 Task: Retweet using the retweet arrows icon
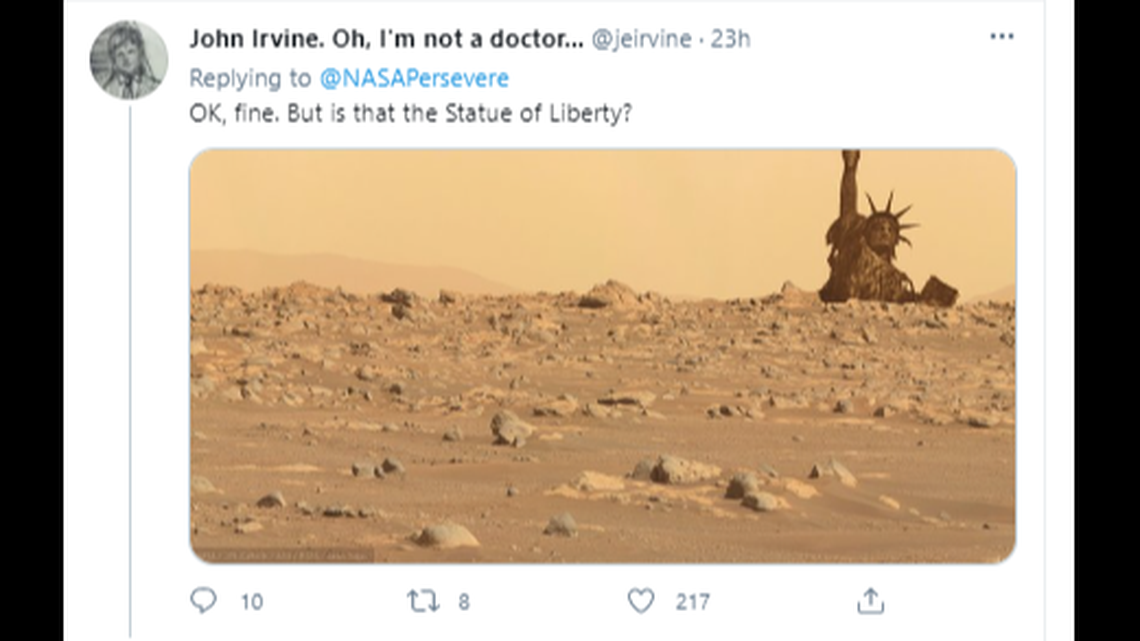pyautogui.click(x=422, y=598)
